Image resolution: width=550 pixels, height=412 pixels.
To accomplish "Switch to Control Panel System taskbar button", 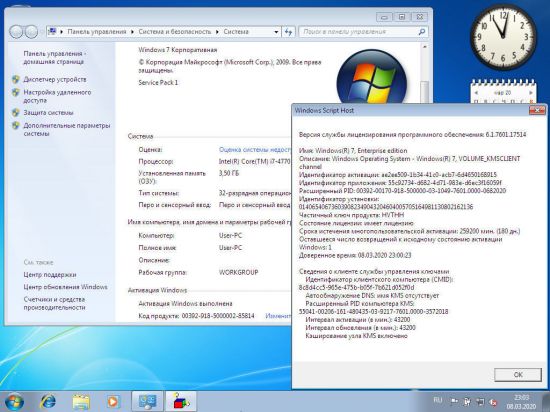I will tap(147, 401).
